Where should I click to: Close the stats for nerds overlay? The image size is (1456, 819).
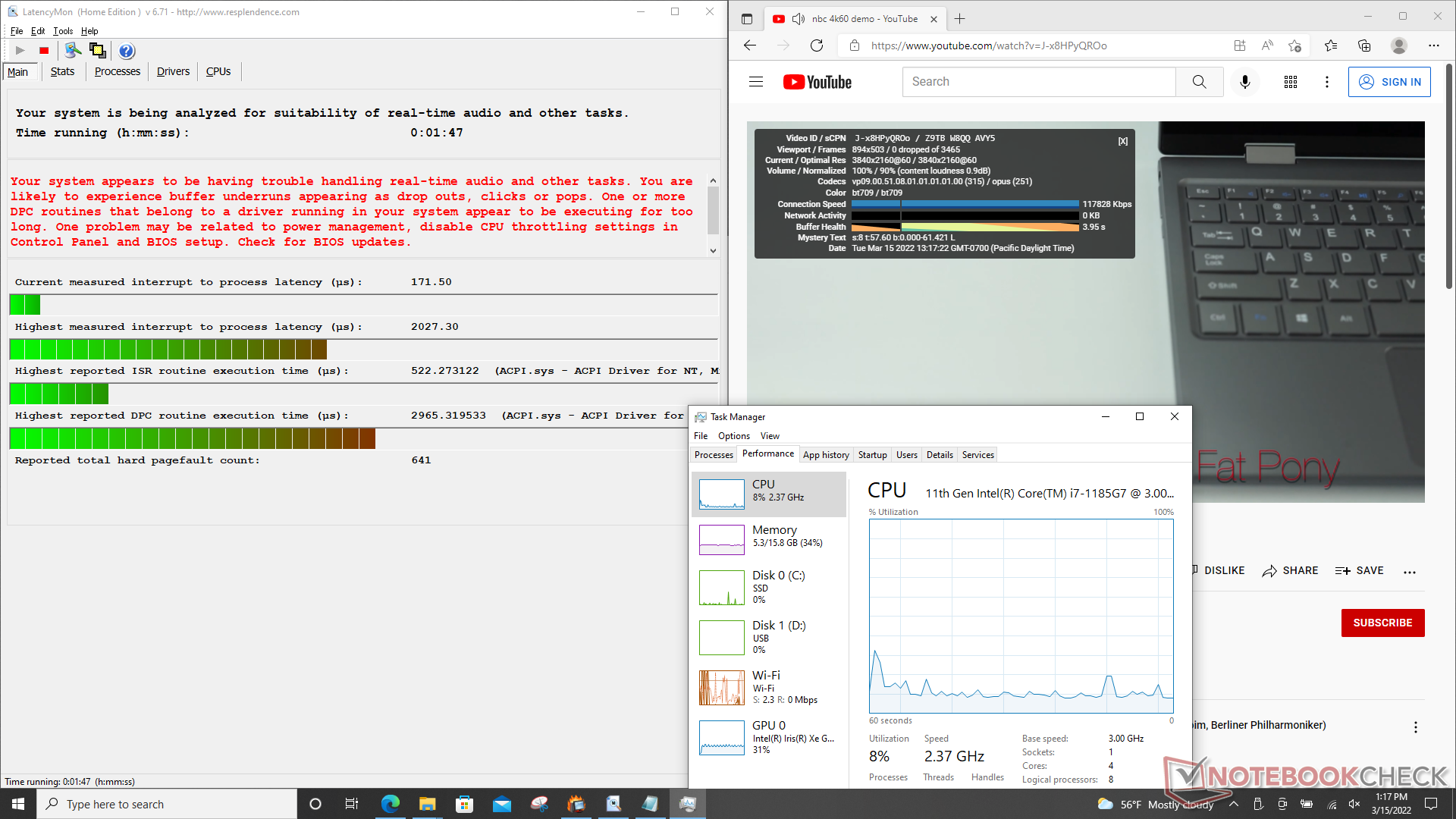(1123, 141)
